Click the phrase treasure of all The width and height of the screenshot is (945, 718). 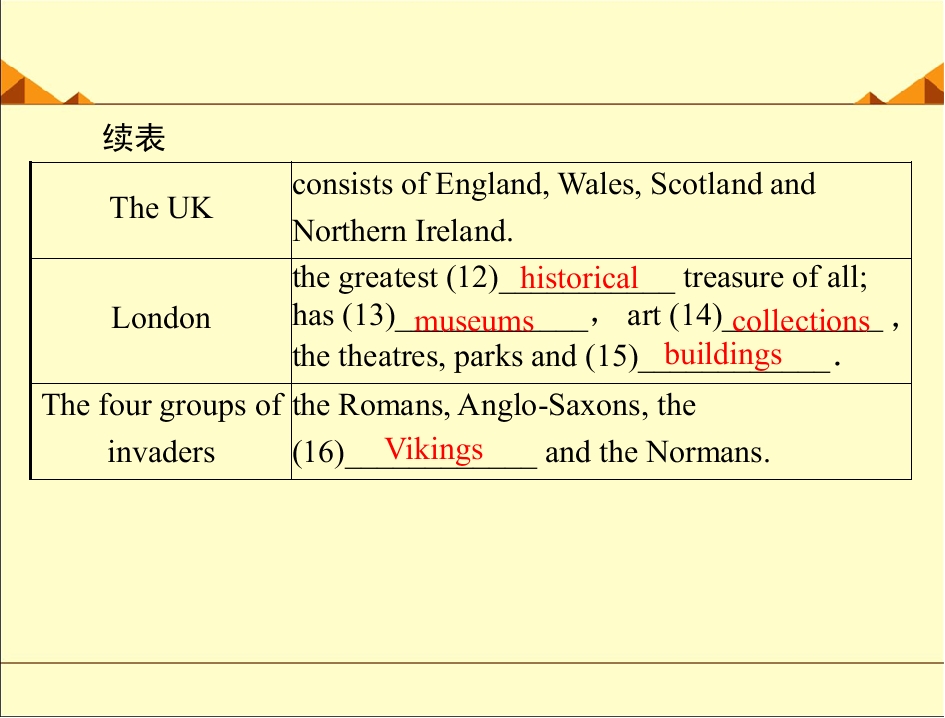(774, 278)
